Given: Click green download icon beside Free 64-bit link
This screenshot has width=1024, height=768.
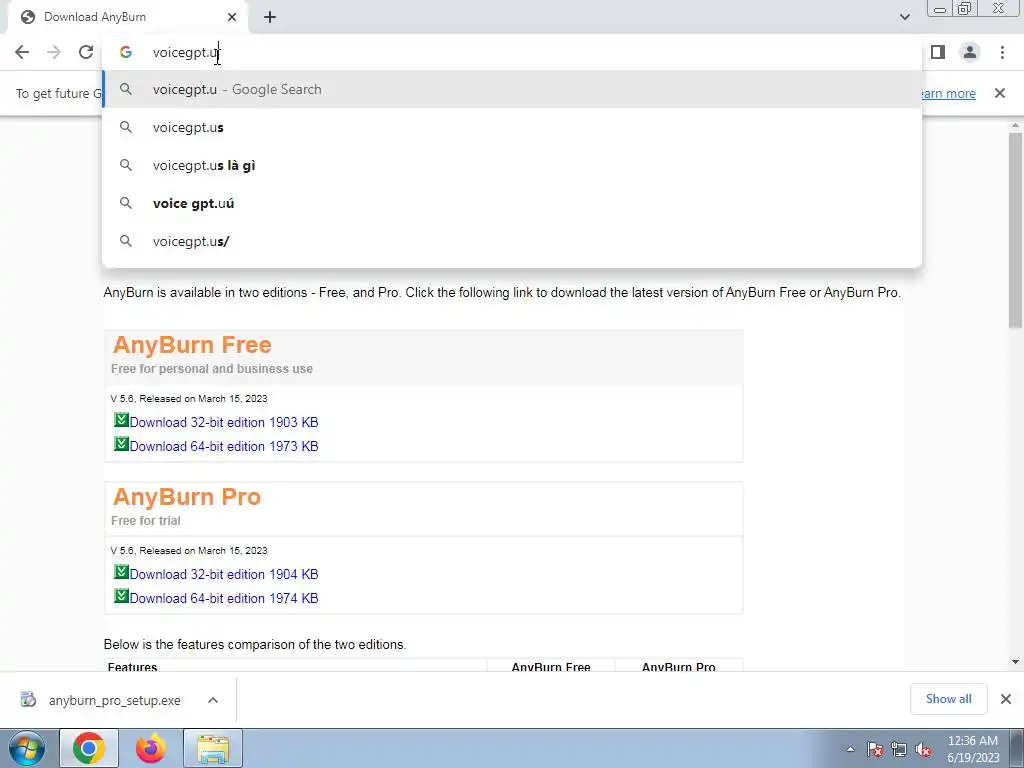Looking at the screenshot, I should pos(121,444).
